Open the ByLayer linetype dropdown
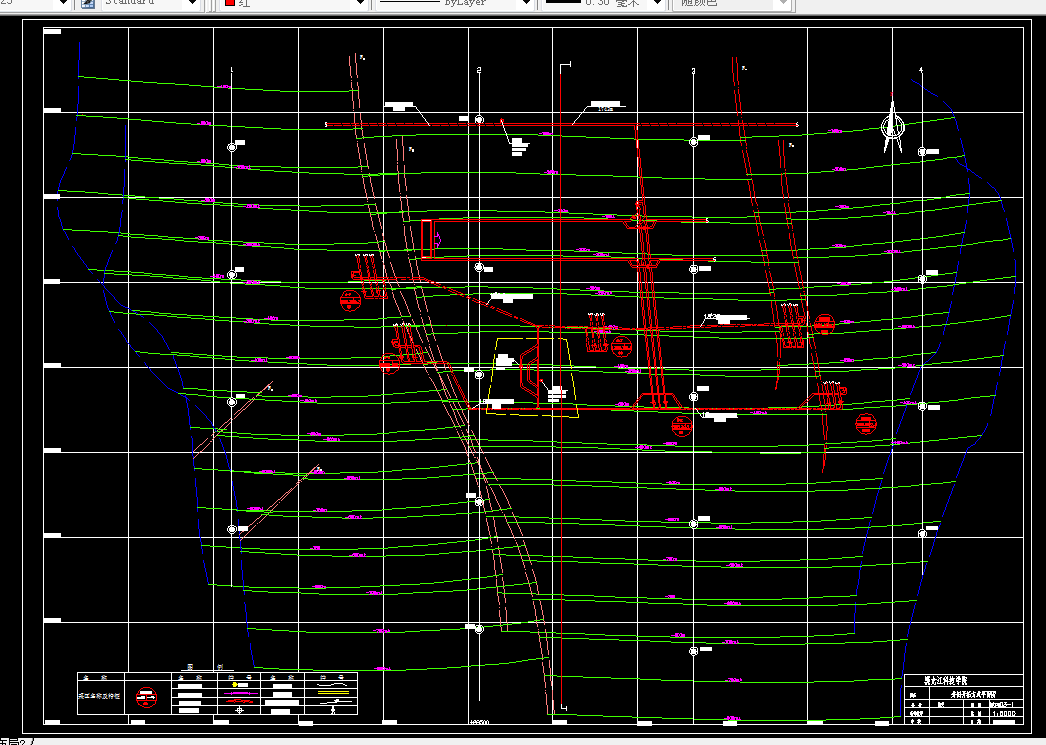The height and width of the screenshot is (745, 1046). 454,3
